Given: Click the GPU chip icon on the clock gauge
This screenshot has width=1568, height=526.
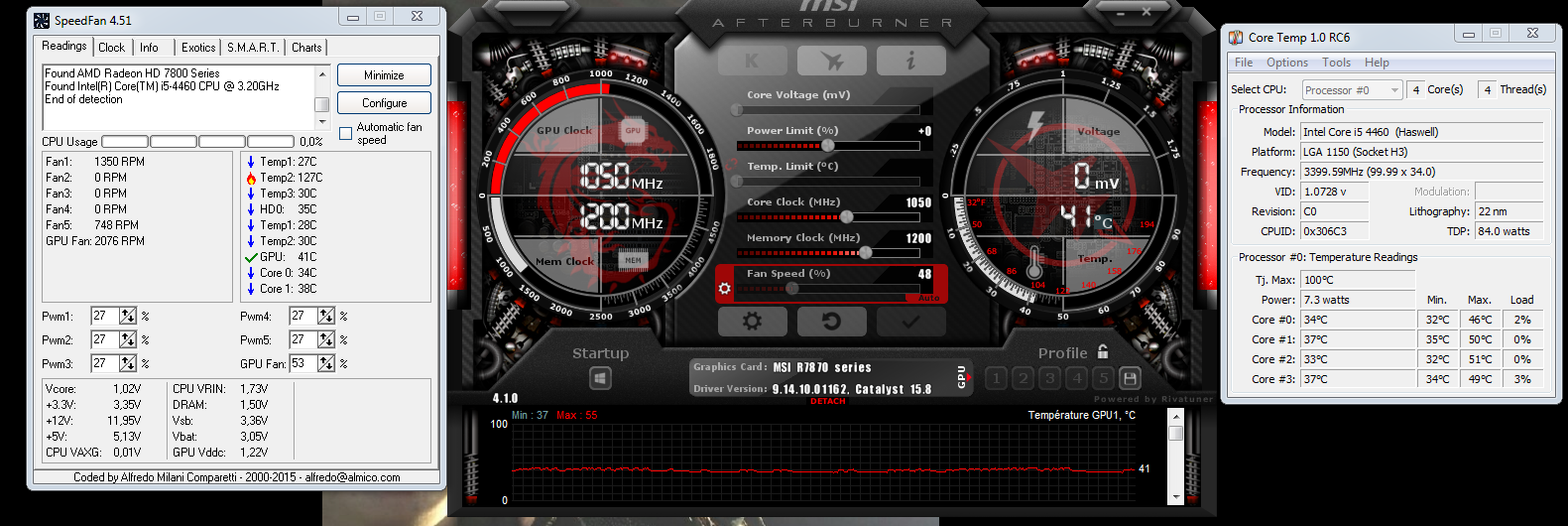Looking at the screenshot, I should coord(633,130).
